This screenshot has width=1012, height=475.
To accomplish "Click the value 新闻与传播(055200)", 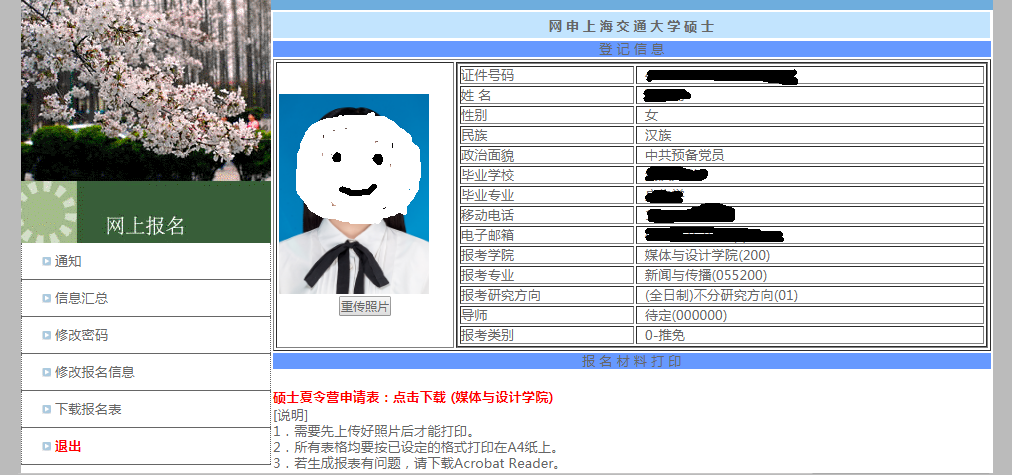I will point(706,276).
